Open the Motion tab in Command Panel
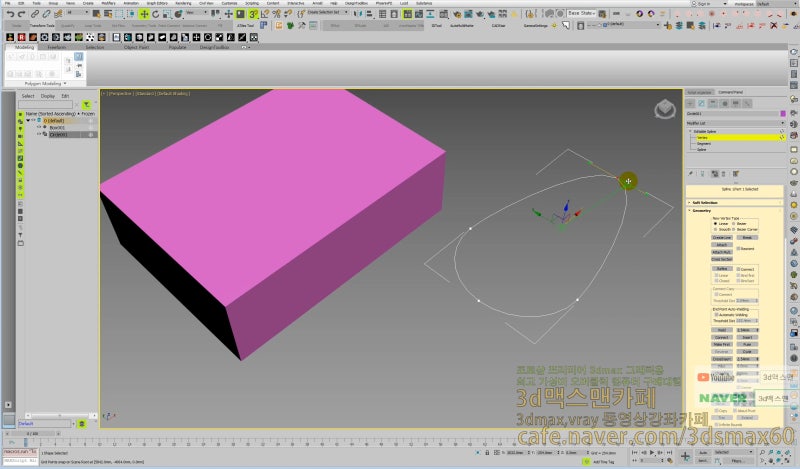 tap(725, 104)
